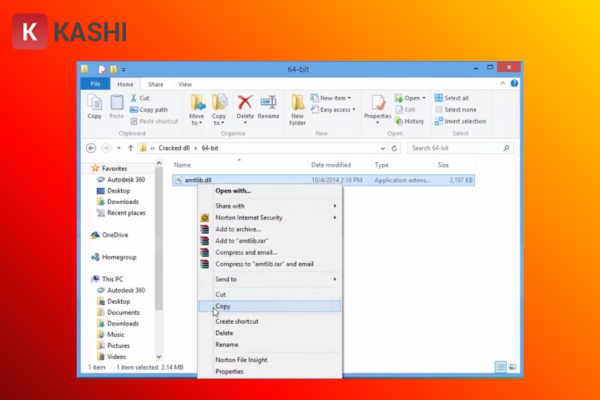Choose Cut in the context menu

point(270,295)
